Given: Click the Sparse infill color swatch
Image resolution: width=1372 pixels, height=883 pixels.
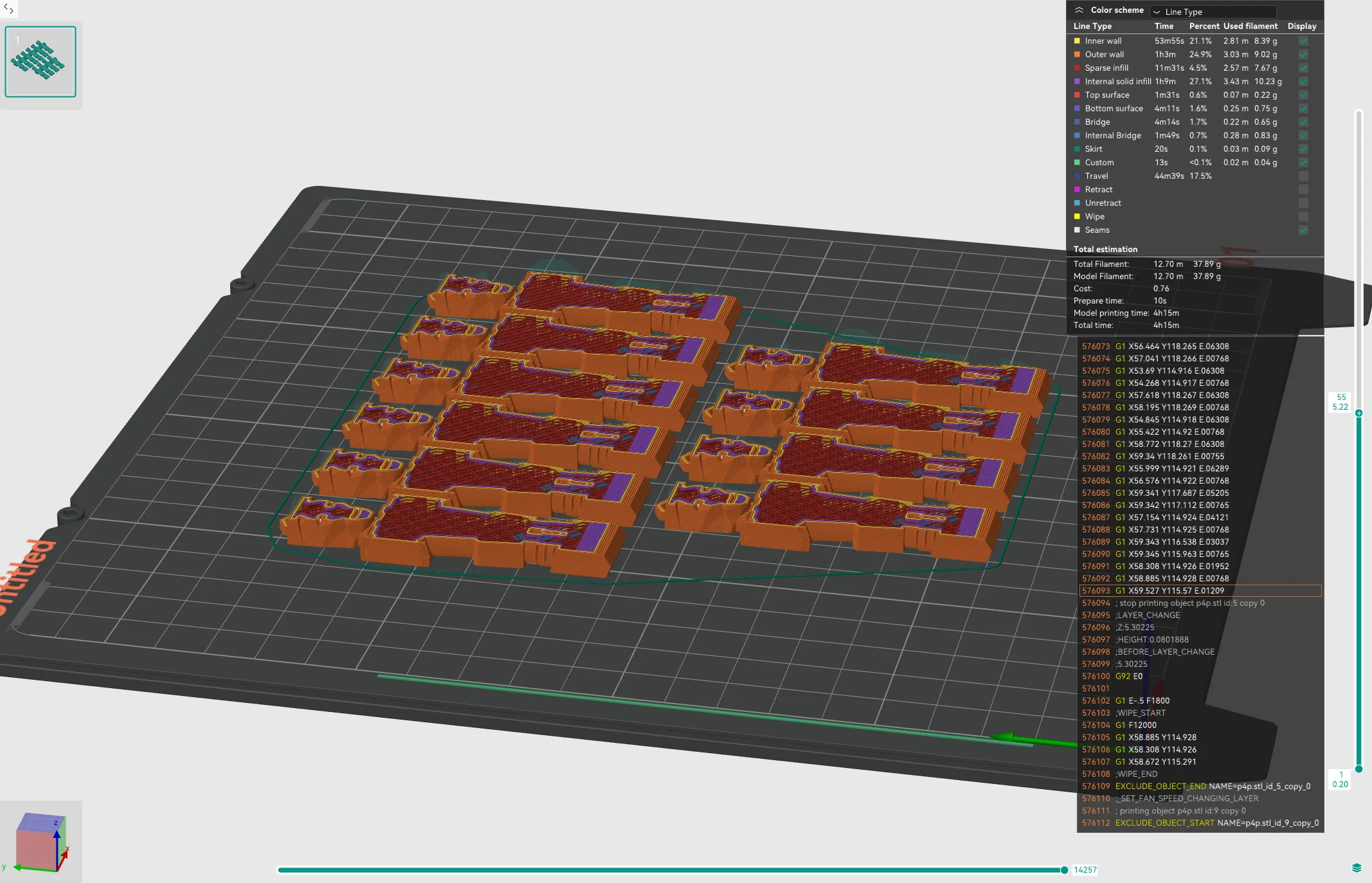Looking at the screenshot, I should coord(1077,68).
